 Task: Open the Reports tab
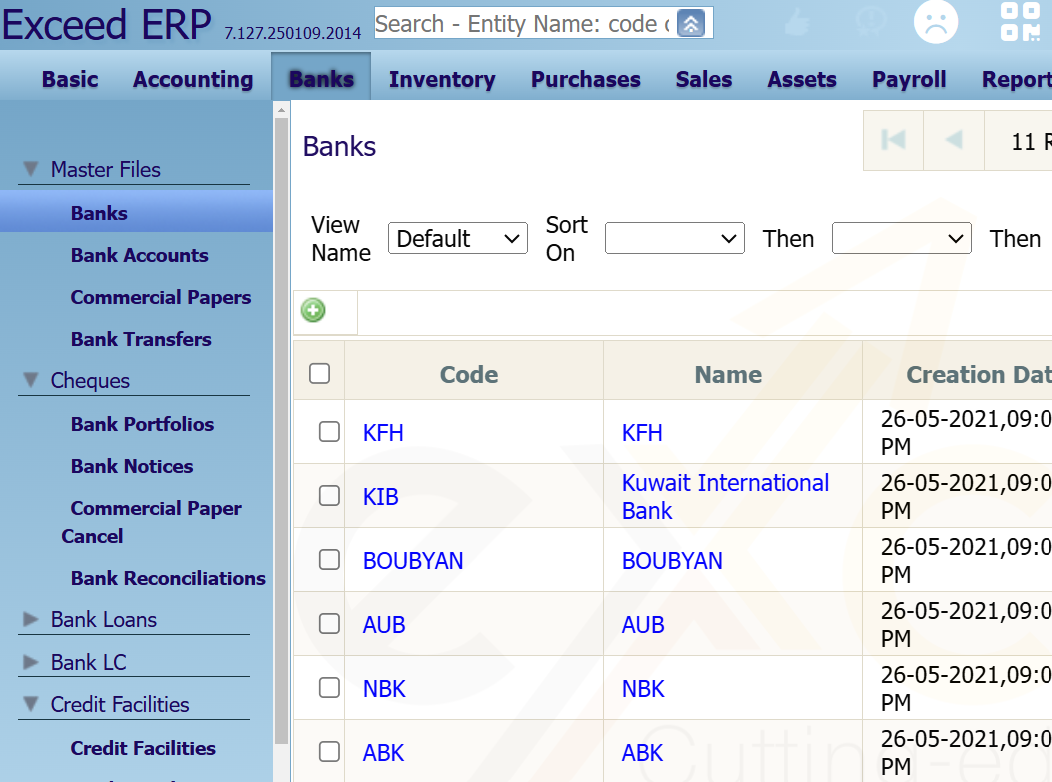coord(1016,79)
